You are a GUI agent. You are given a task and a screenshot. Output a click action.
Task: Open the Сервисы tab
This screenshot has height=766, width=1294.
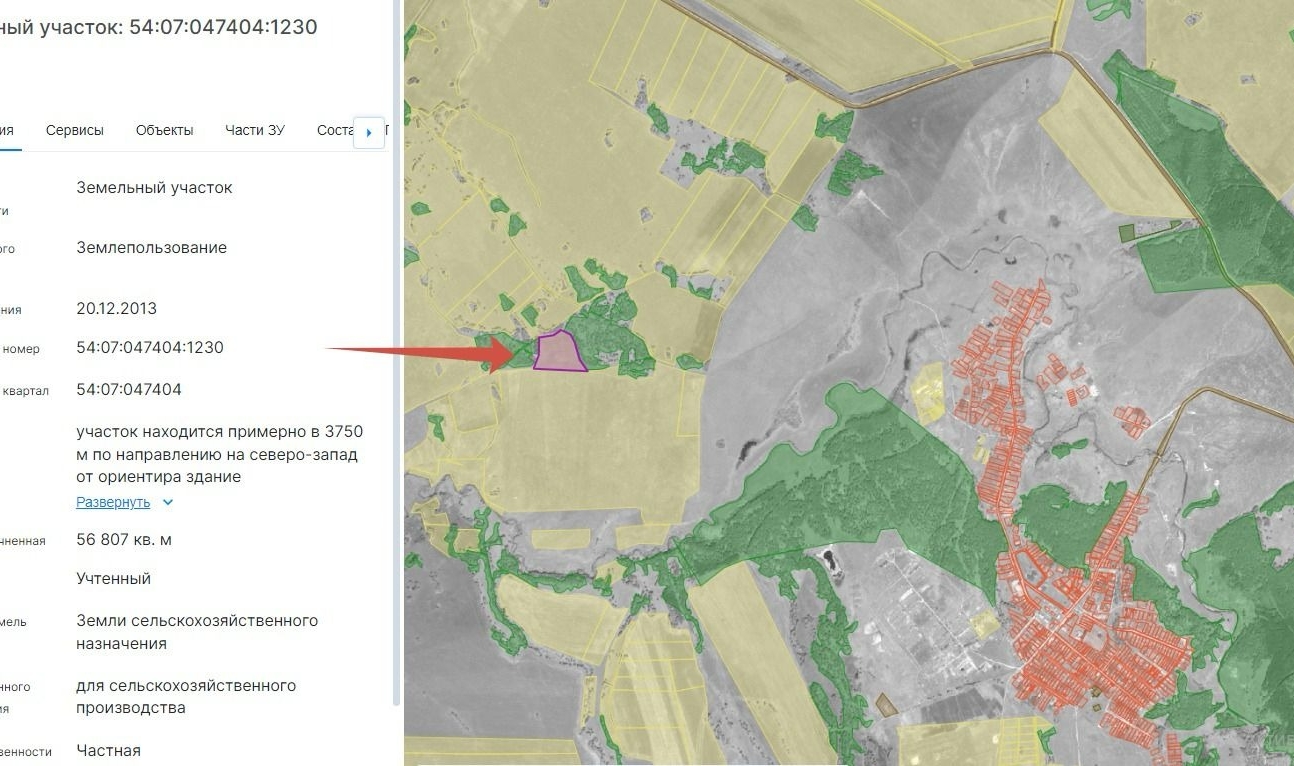[x=74, y=130]
